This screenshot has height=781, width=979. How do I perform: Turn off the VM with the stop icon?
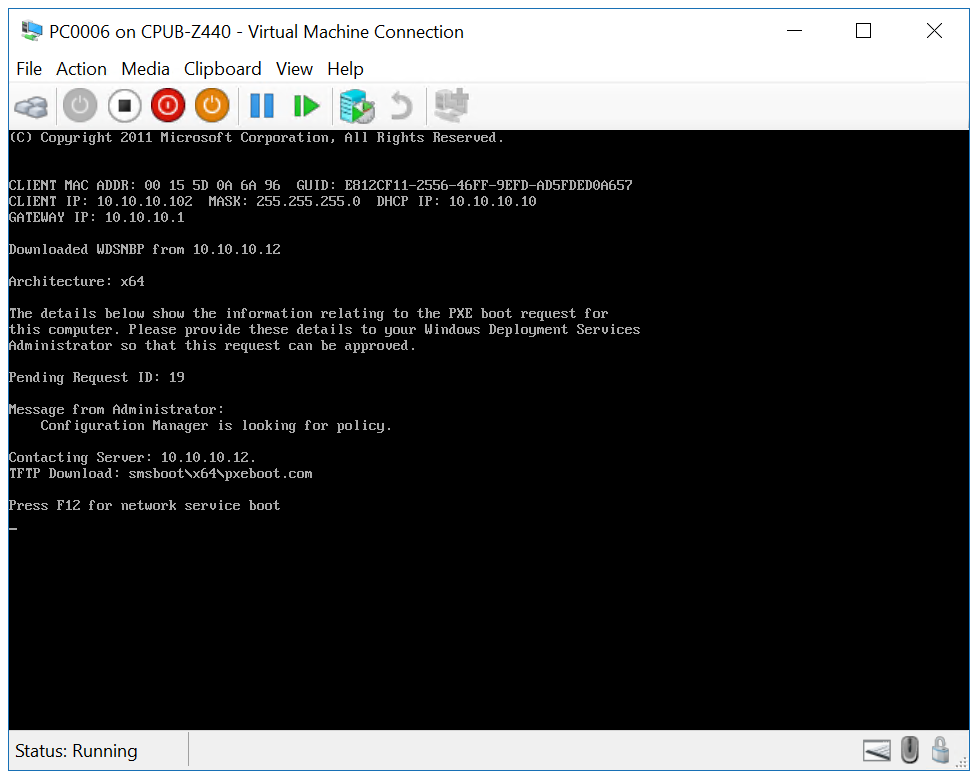tap(124, 105)
